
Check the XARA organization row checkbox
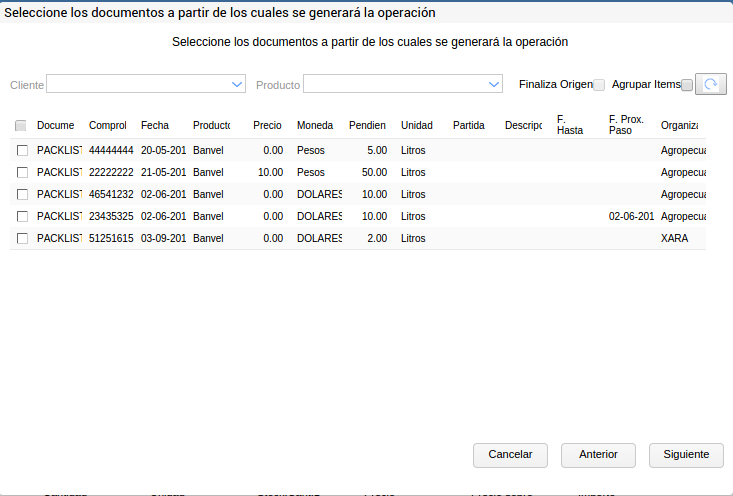click(x=22, y=238)
